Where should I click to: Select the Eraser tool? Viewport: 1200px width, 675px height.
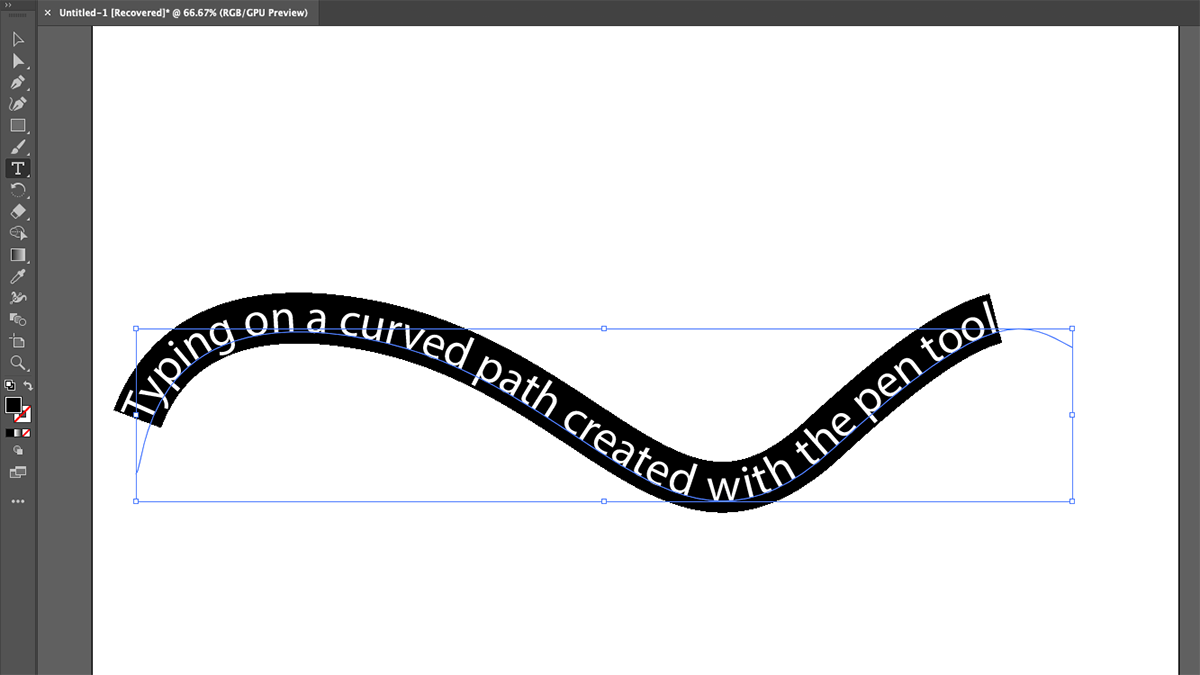18,212
